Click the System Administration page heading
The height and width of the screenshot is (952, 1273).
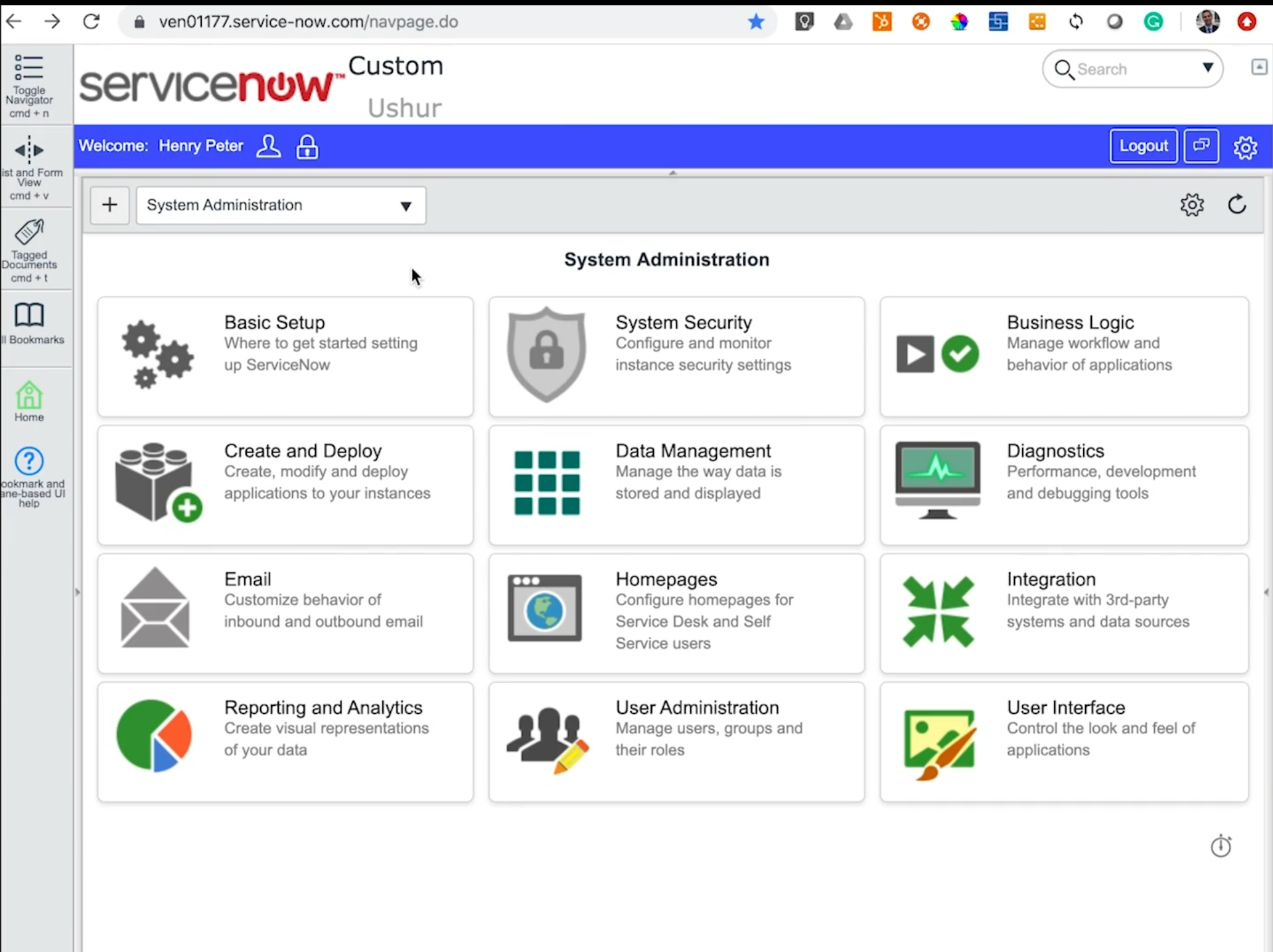[x=667, y=259]
